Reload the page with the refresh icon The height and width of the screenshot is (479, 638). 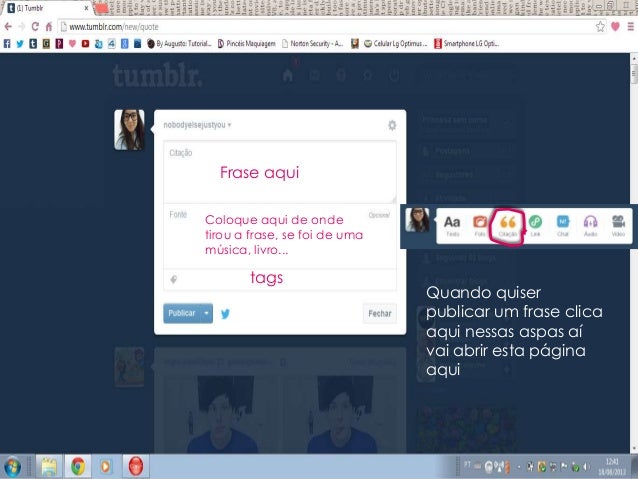coord(35,27)
